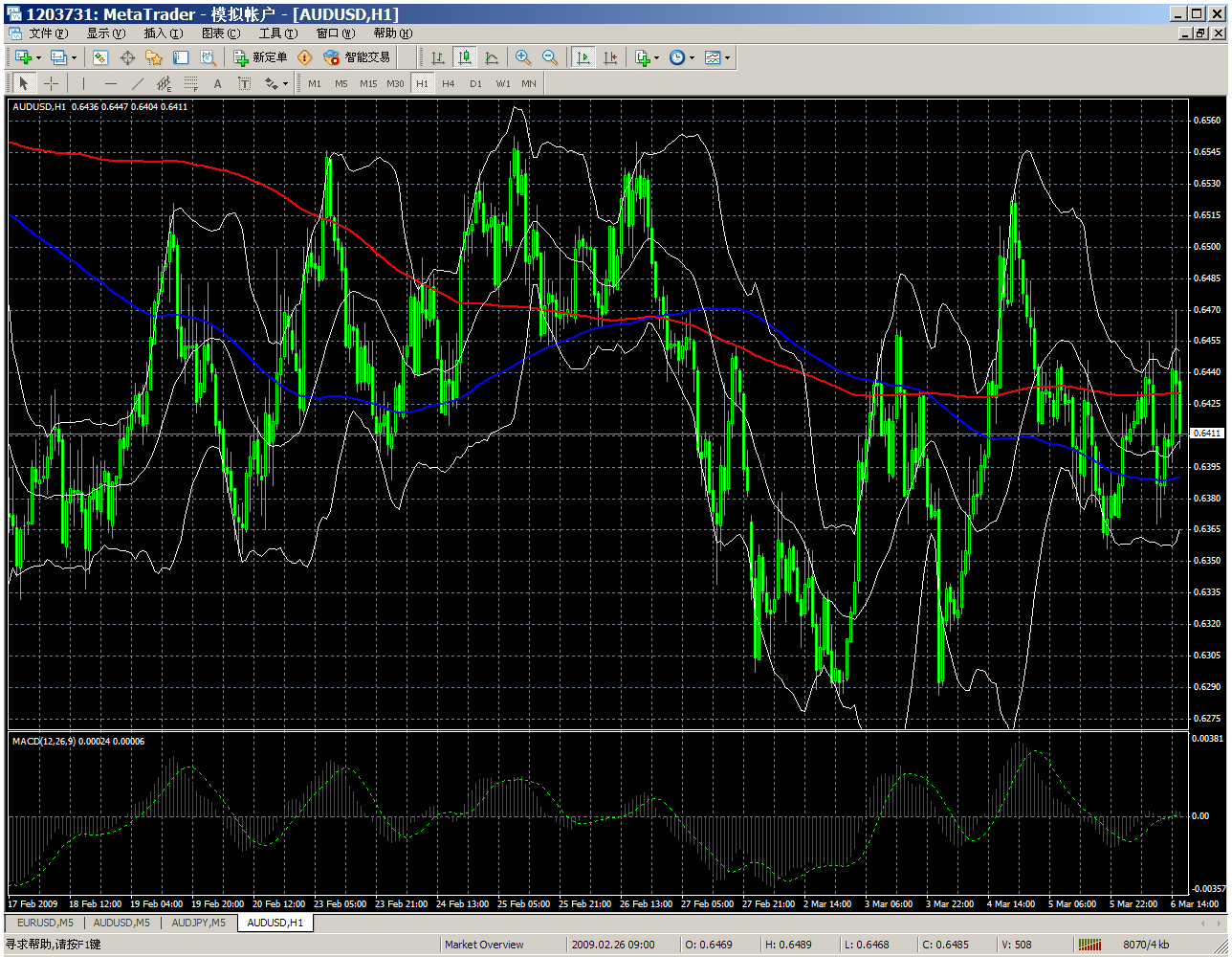
Task: Click the 新定单 new order button
Action: pos(260,57)
